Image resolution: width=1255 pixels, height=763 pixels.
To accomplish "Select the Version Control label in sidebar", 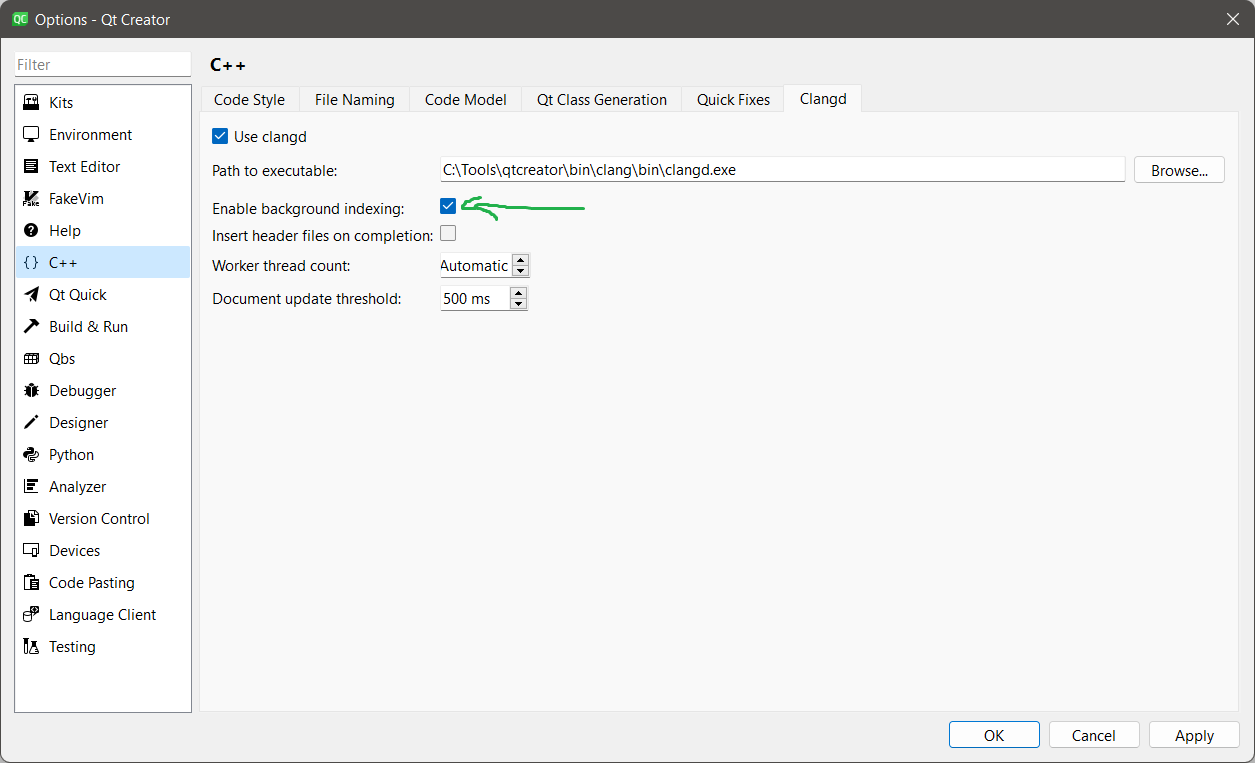I will click(99, 519).
